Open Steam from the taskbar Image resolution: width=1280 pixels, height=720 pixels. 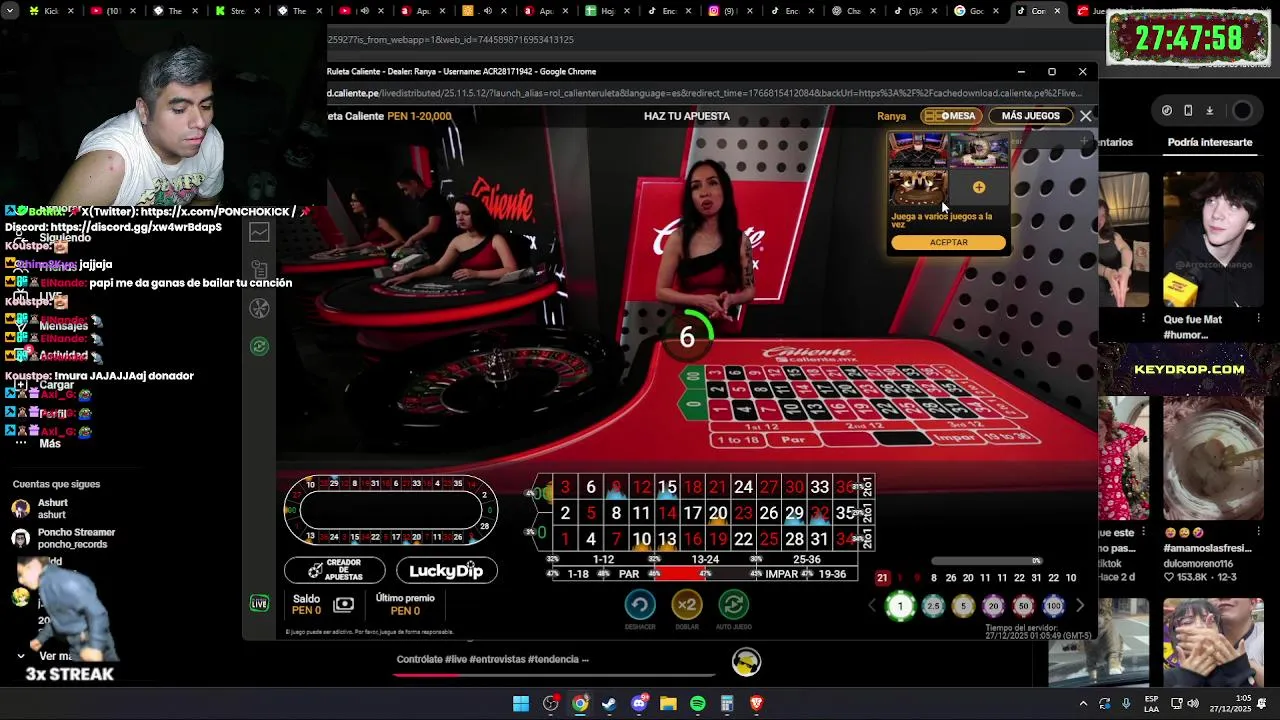click(609, 704)
